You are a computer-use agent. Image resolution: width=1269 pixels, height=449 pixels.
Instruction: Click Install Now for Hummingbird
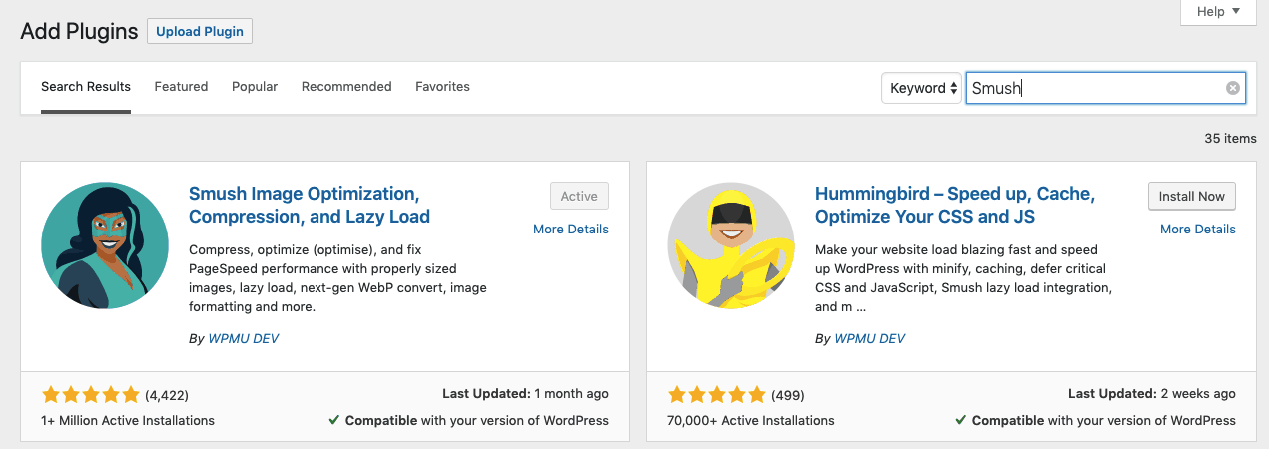point(1192,196)
